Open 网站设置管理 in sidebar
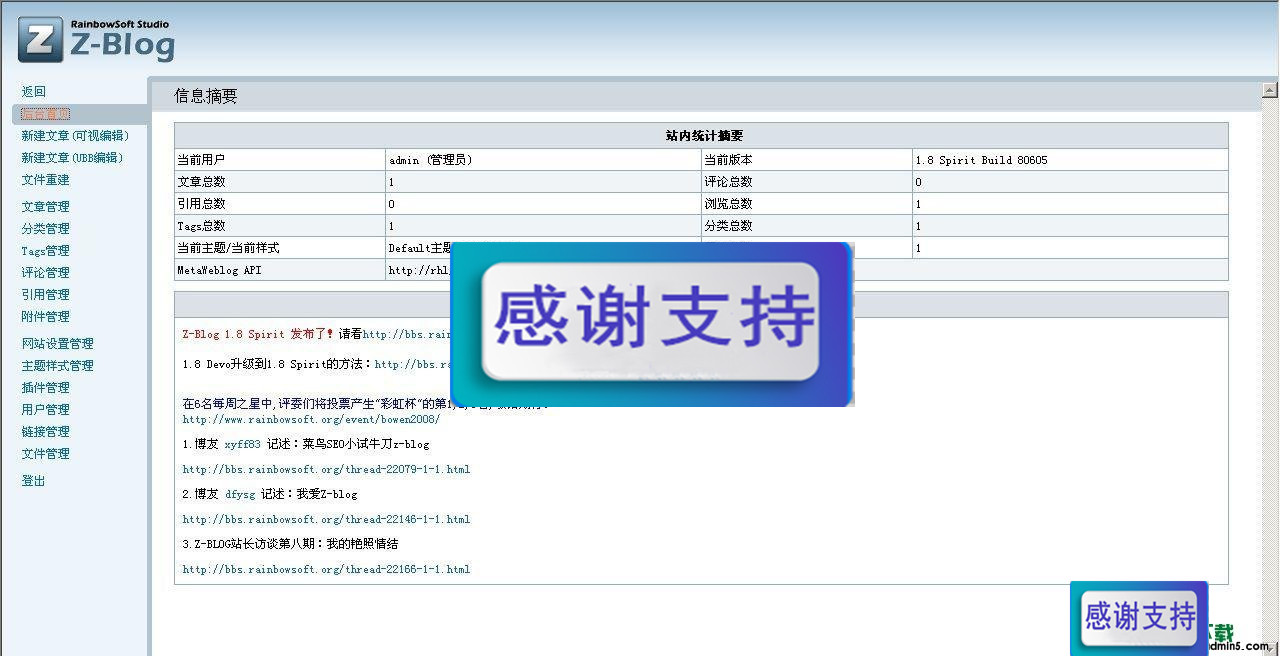 click(x=58, y=344)
